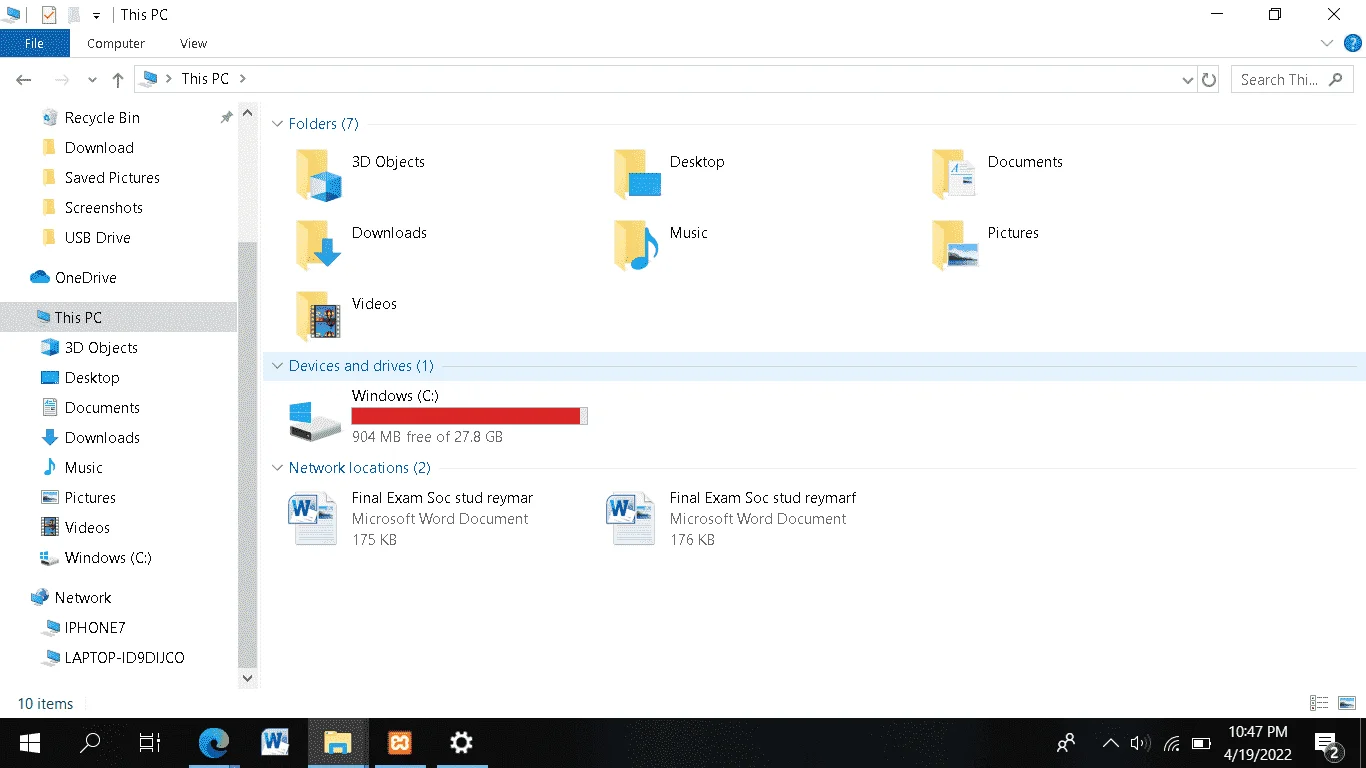Open the Pictures folder in Folders group

985,245
